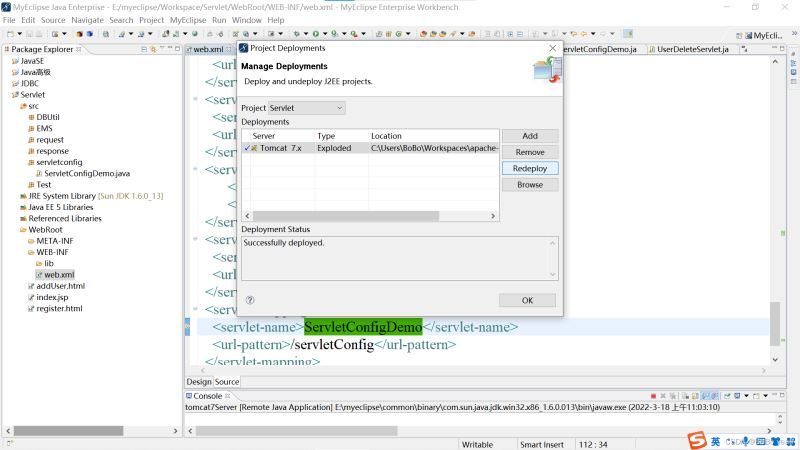Click the Package Explorer horizontal scrollbar
800x450 pixels.
point(68,431)
